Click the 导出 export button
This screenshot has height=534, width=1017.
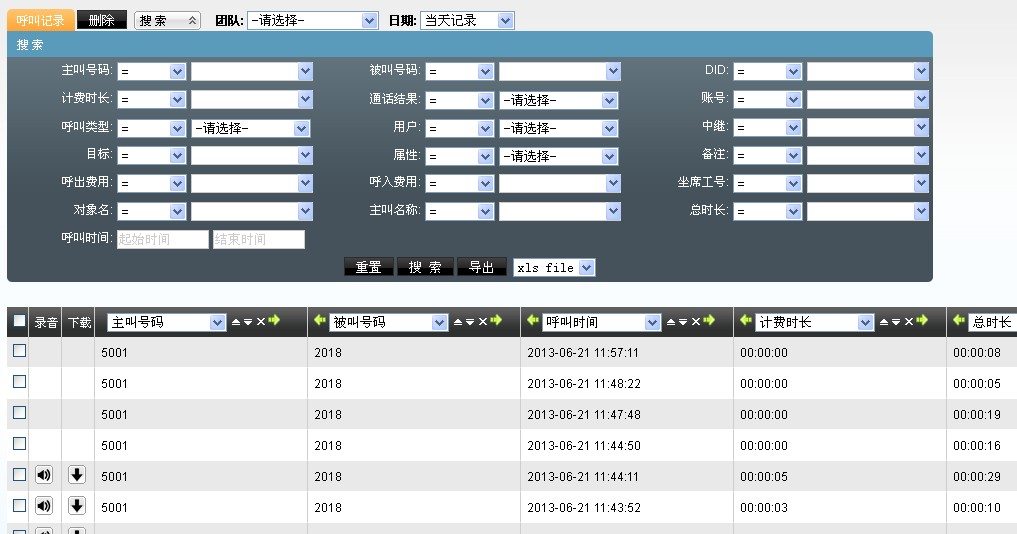[x=481, y=267]
